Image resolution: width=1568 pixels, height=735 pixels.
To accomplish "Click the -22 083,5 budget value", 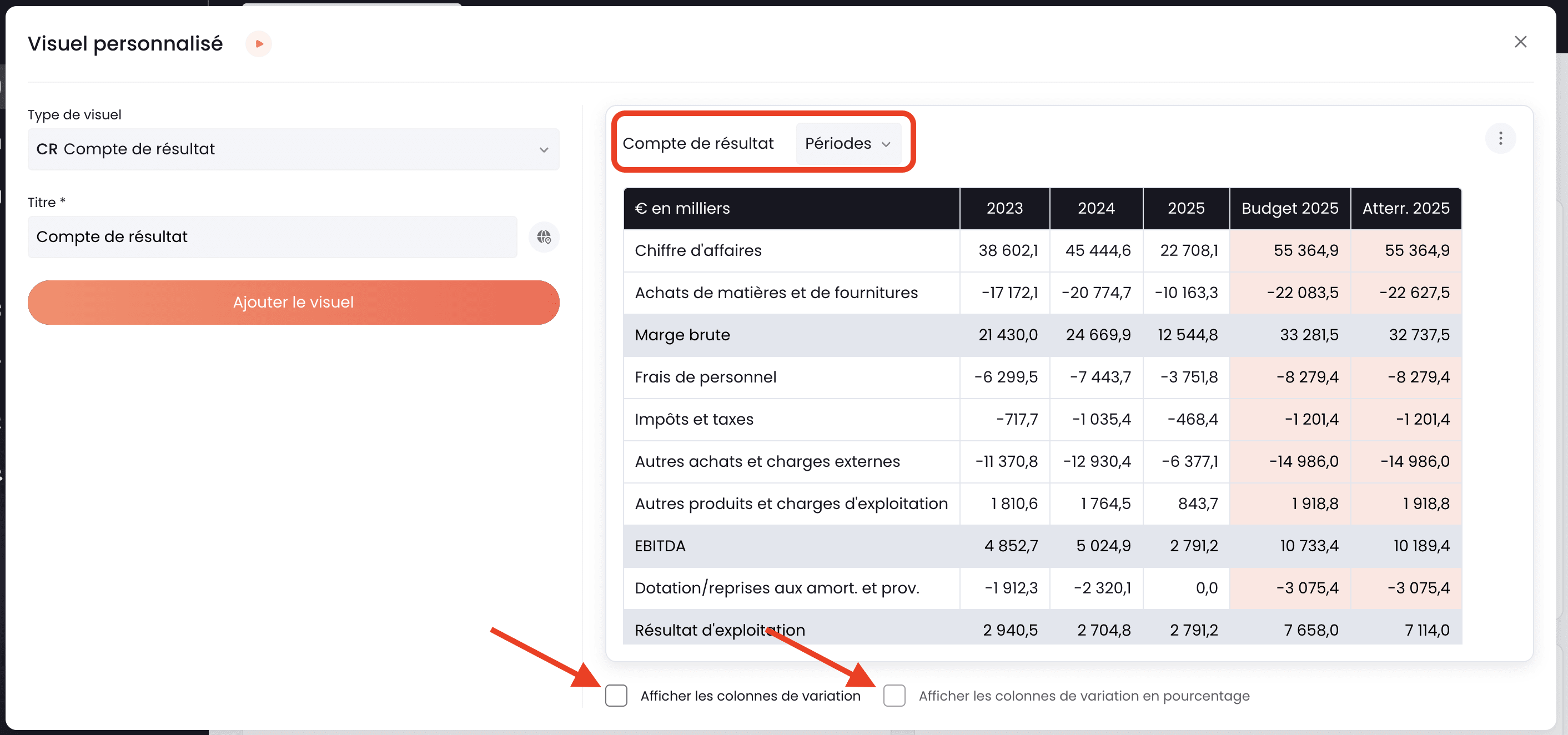I will (x=1303, y=293).
